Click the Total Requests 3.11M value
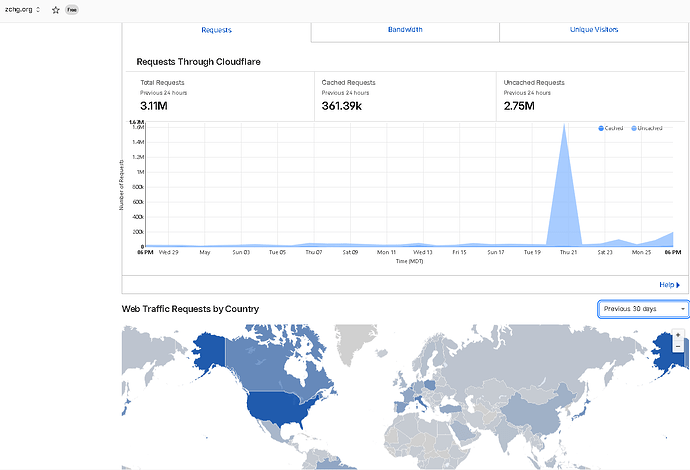 [x=154, y=106]
